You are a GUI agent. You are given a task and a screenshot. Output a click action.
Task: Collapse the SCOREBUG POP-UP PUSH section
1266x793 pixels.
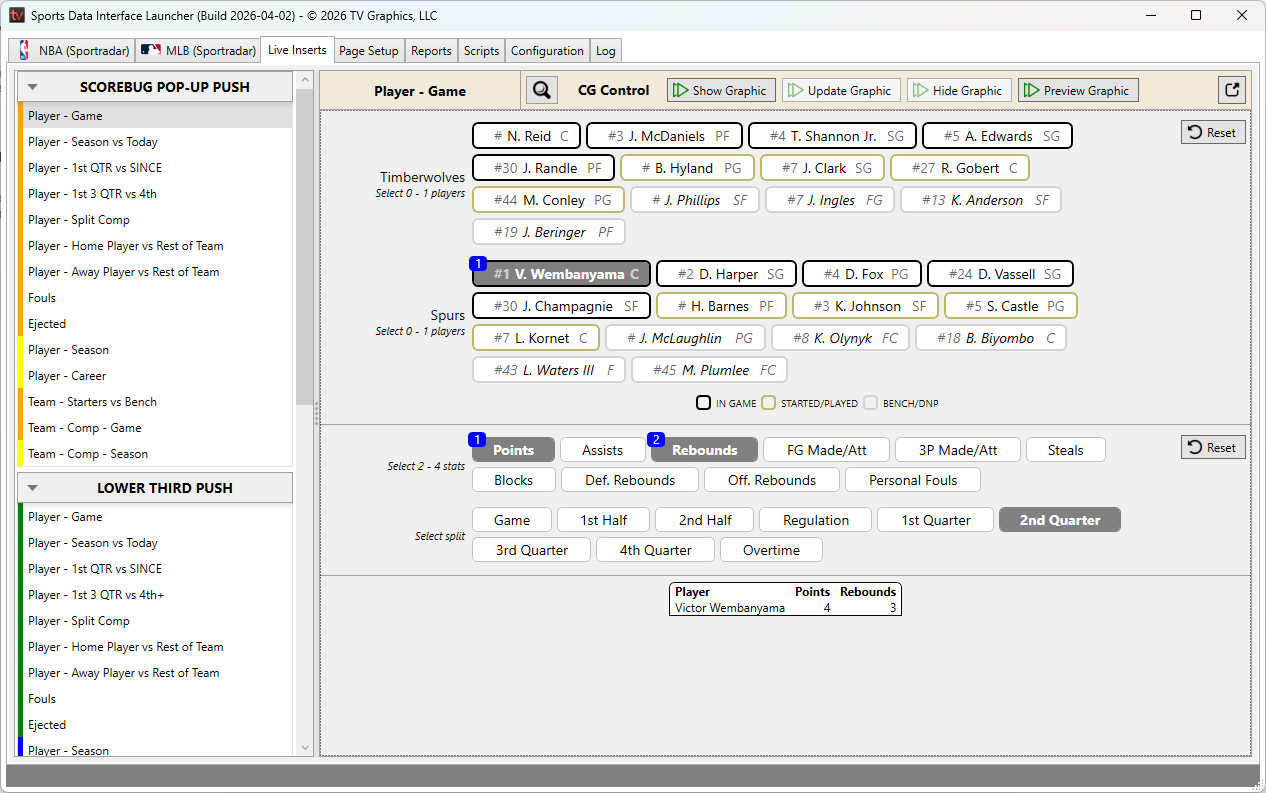click(33, 87)
